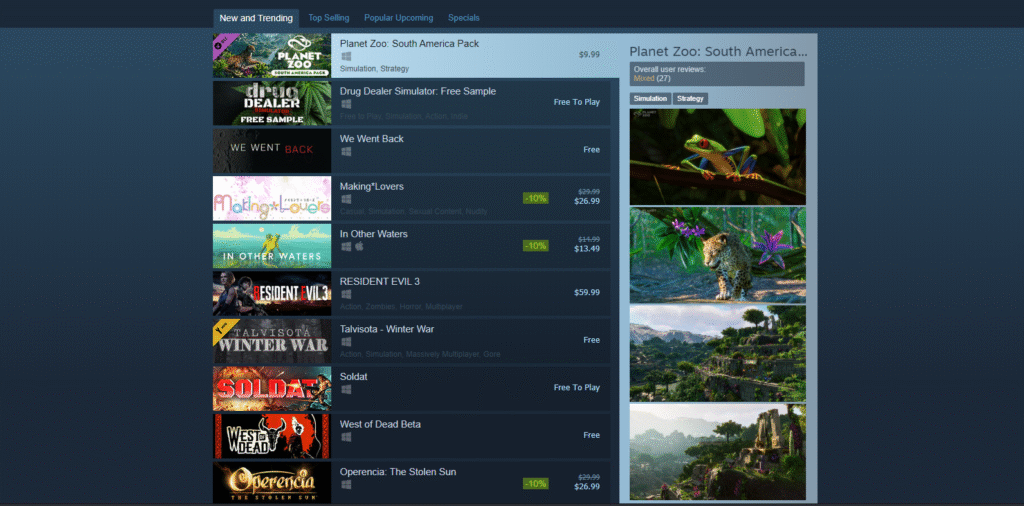Click Windows icon under West of Dead Beta
This screenshot has height=506, width=1024.
(346, 437)
